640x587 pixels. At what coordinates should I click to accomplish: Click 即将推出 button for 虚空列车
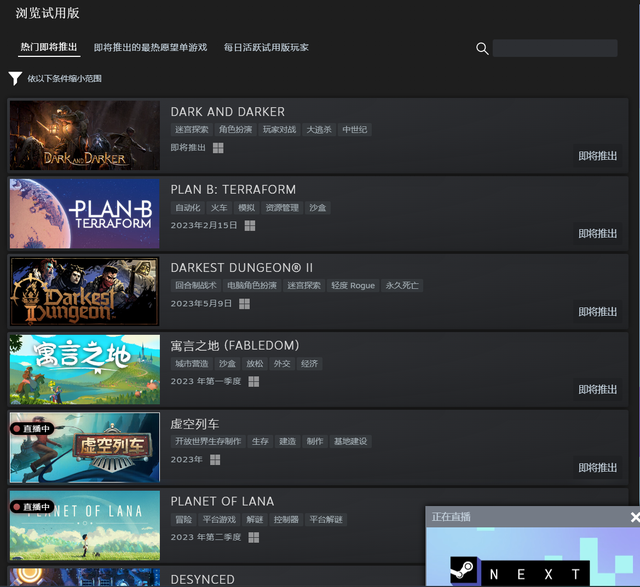pos(598,467)
